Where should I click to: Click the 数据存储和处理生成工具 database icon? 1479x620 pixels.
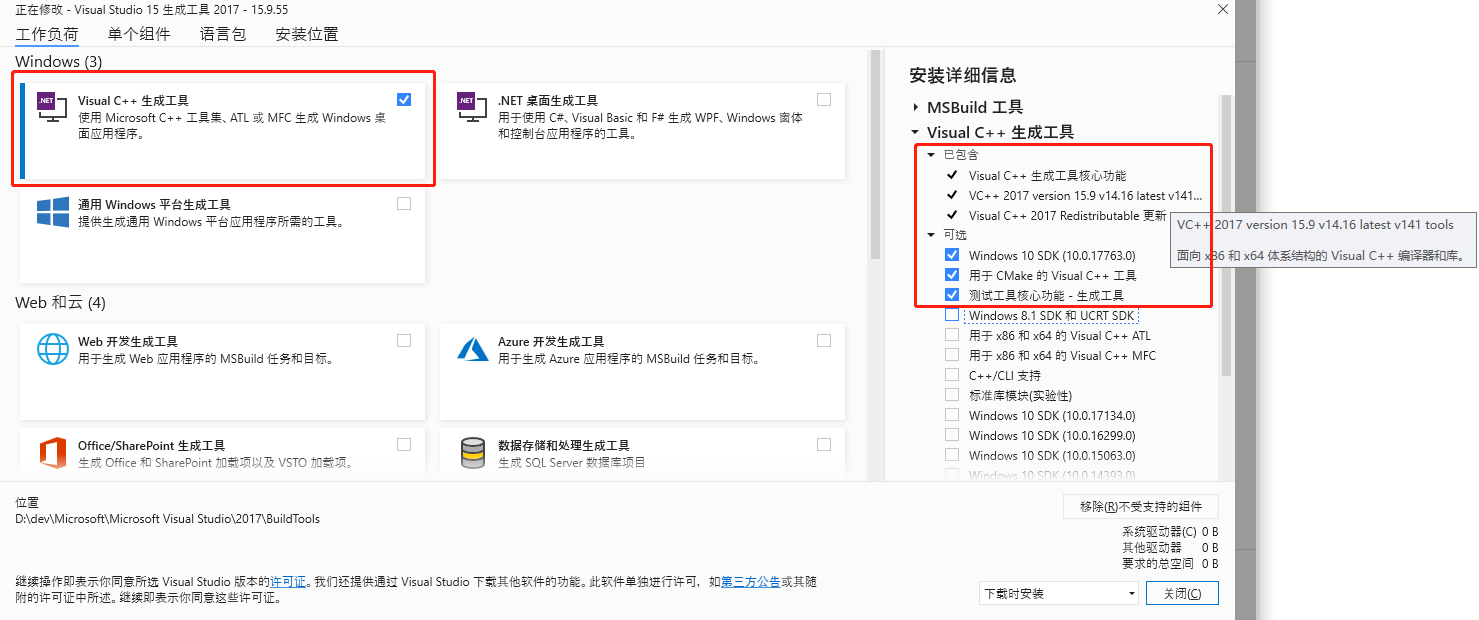(x=471, y=452)
